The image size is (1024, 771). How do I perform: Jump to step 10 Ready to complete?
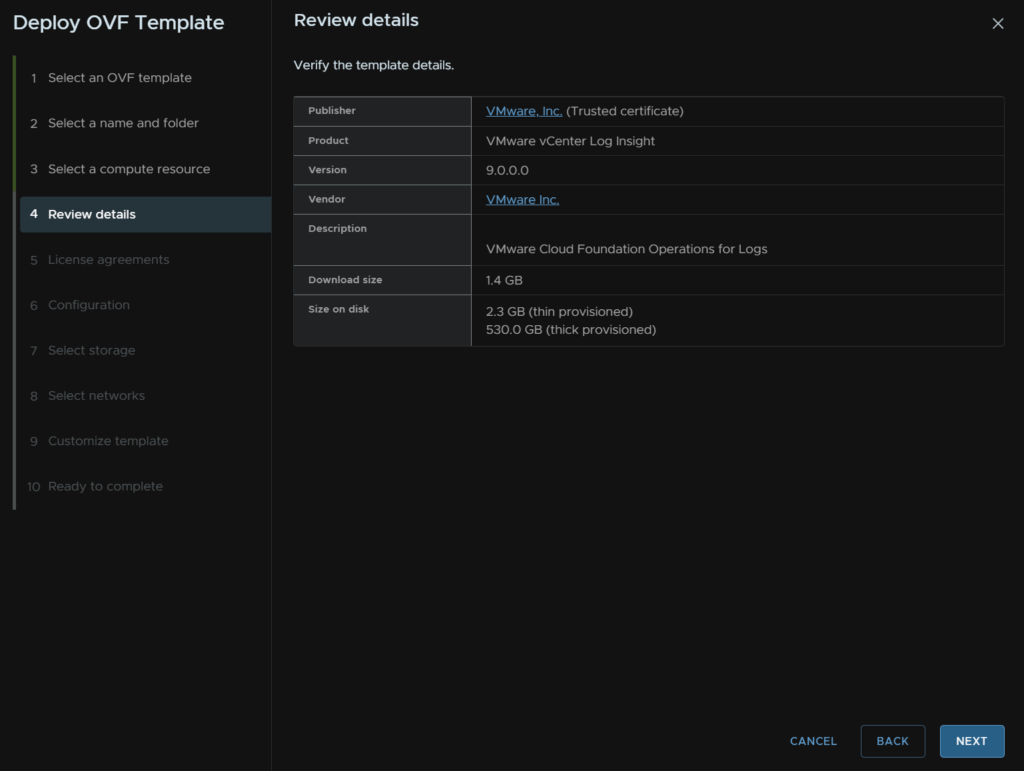tap(105, 486)
